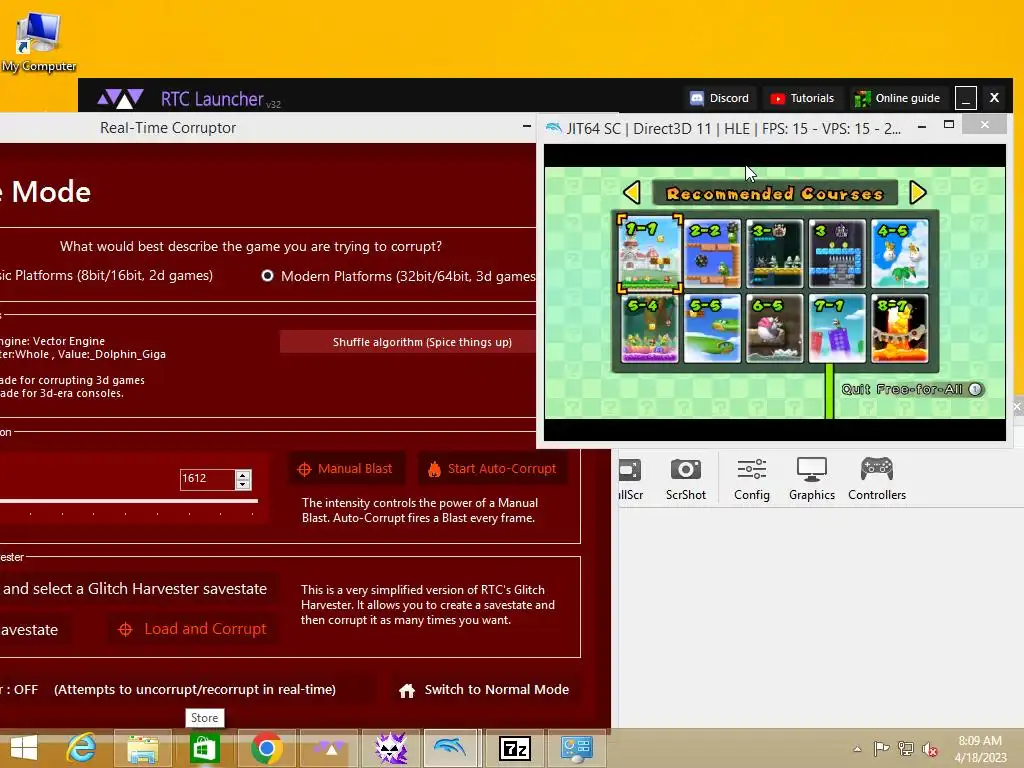1024x768 pixels.
Task: Select the 2-2 course thumbnail
Action: [712, 253]
